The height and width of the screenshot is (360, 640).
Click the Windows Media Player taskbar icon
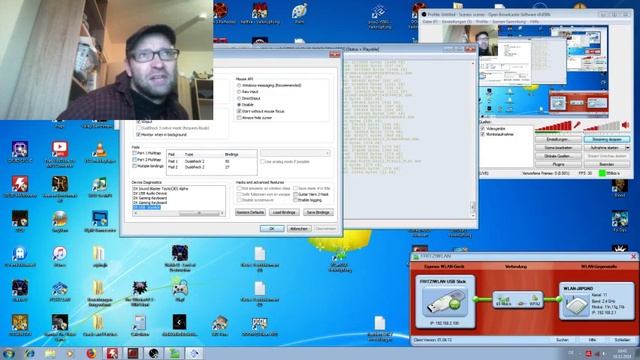coord(70,353)
